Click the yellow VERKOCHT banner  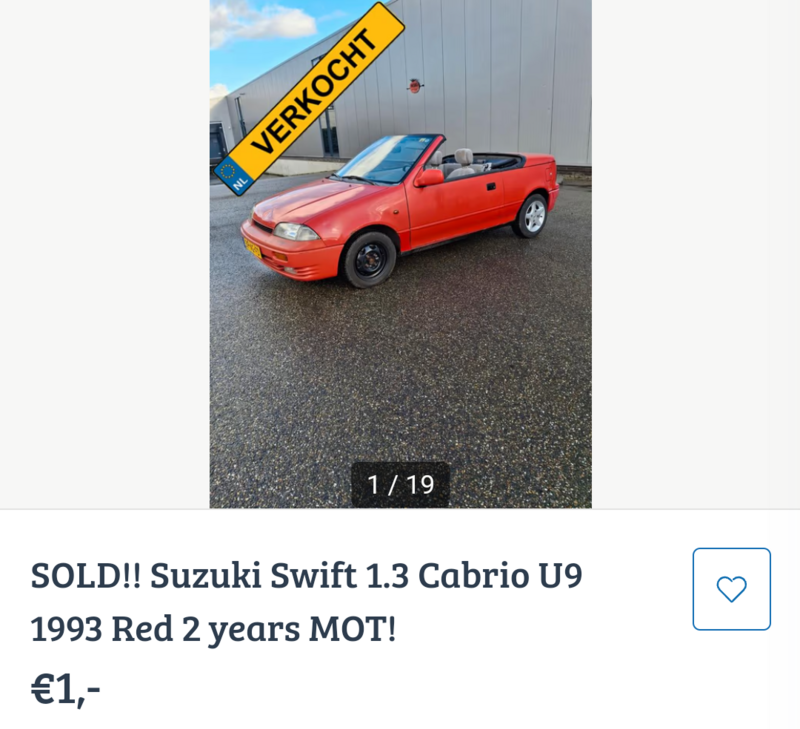point(309,98)
